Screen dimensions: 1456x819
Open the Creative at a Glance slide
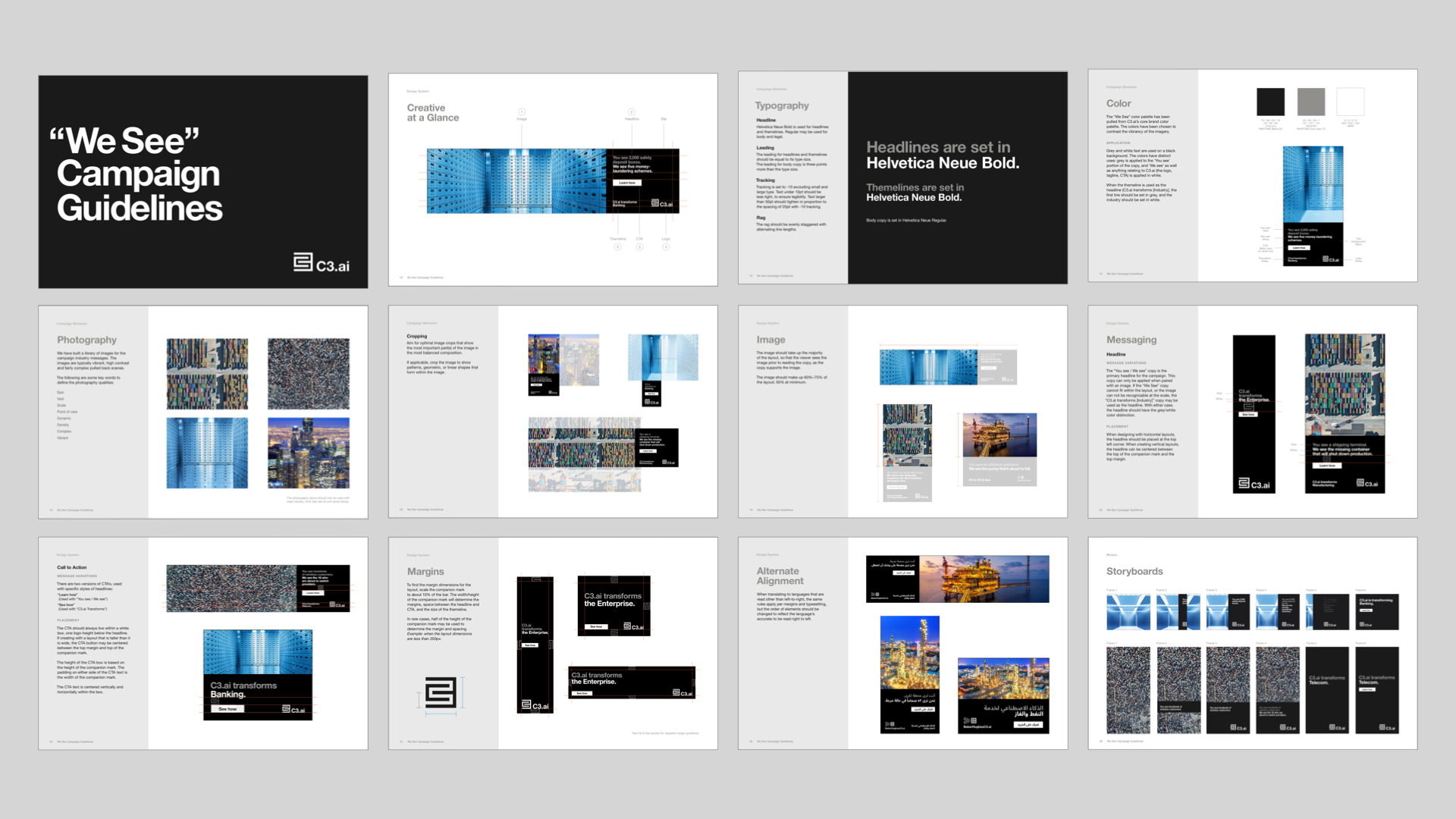(553, 180)
